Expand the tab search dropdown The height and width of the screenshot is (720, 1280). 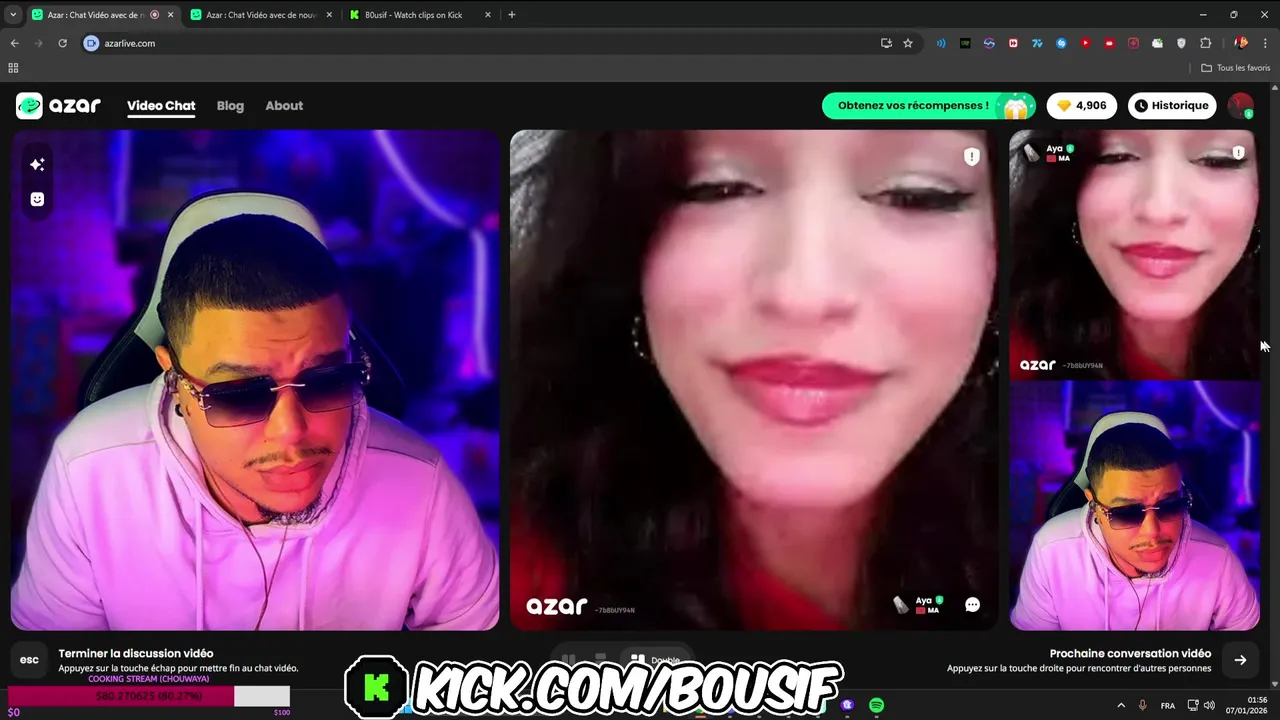tap(13, 15)
